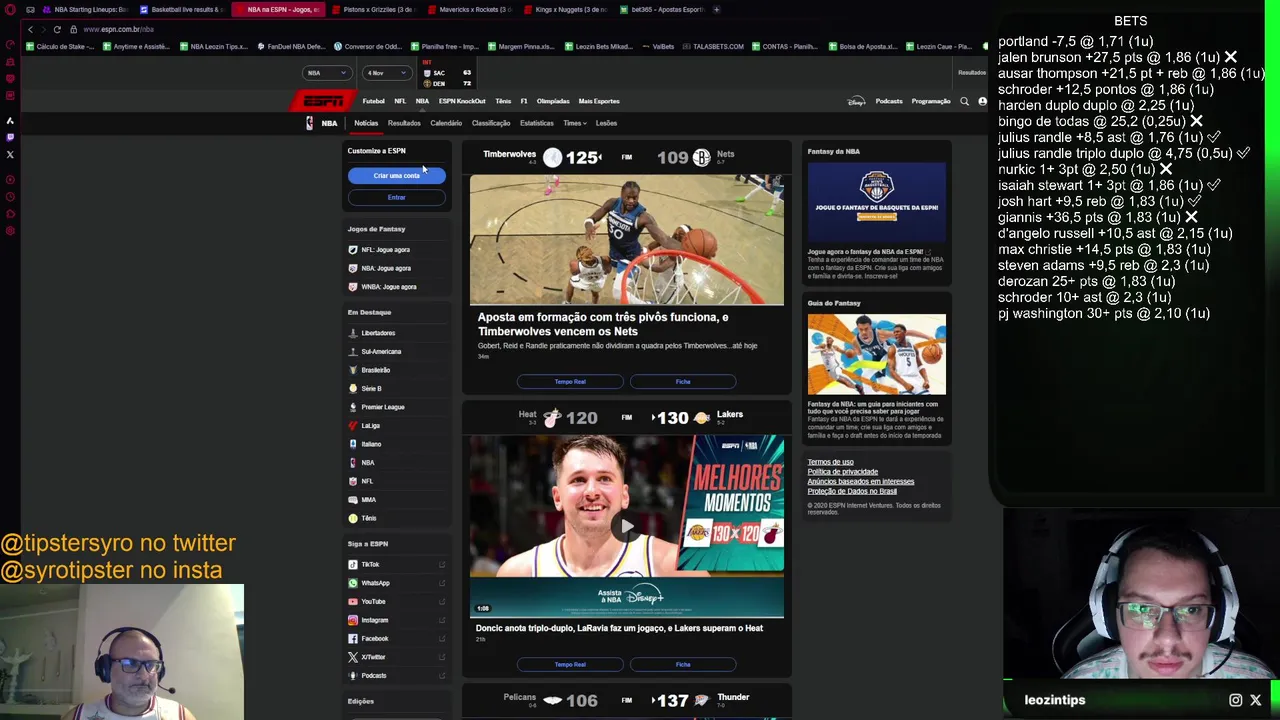Viewport: 1280px width, 720px height.
Task: Open the Termos de uso link
Action: [x=830, y=462]
